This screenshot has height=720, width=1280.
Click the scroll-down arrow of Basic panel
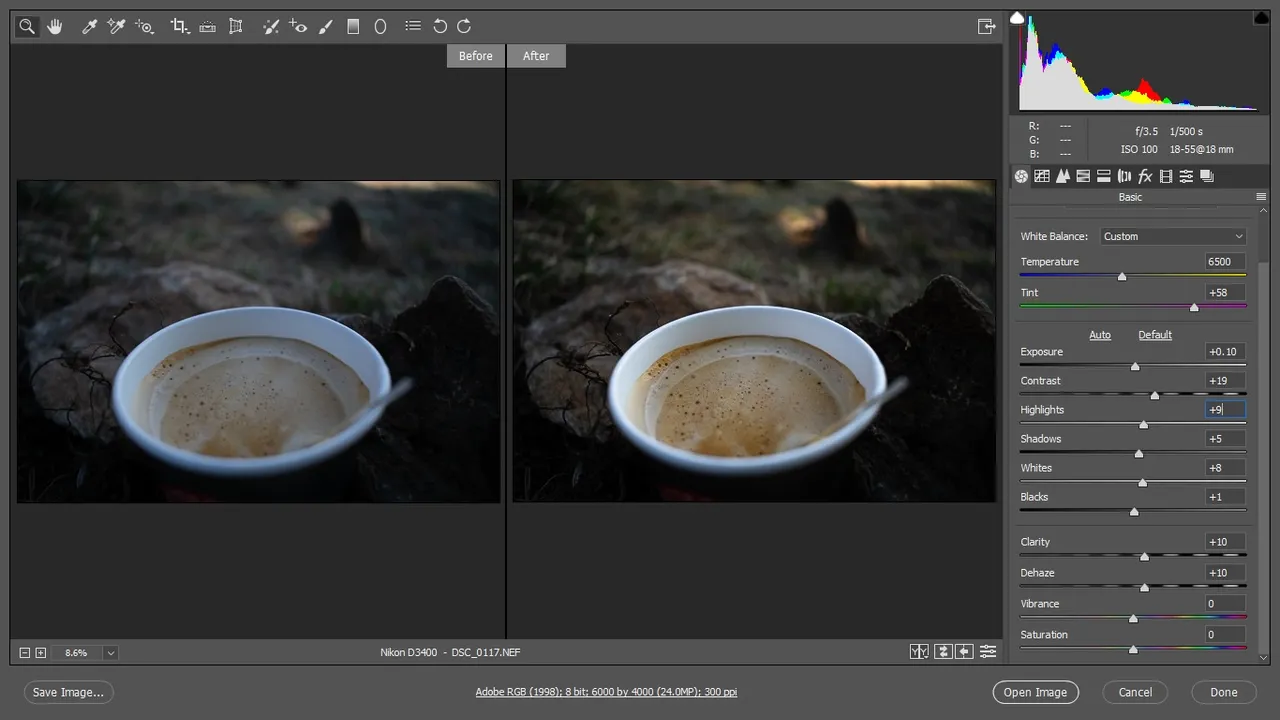1263,657
